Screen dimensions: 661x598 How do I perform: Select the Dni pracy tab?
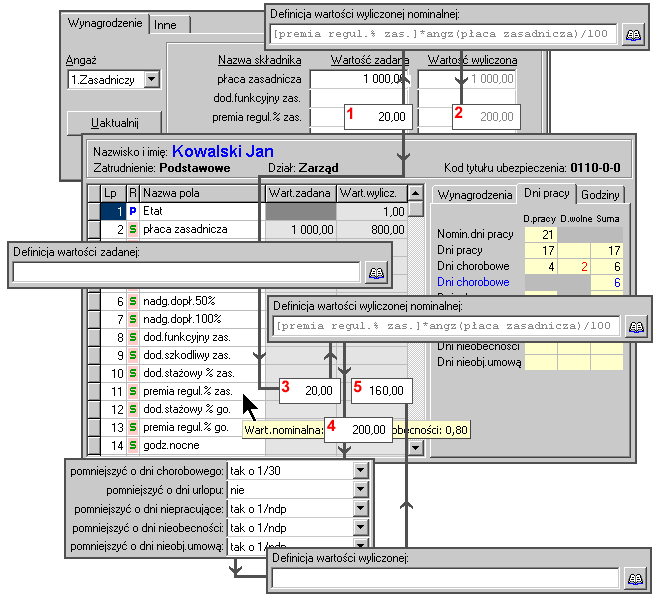click(x=546, y=193)
